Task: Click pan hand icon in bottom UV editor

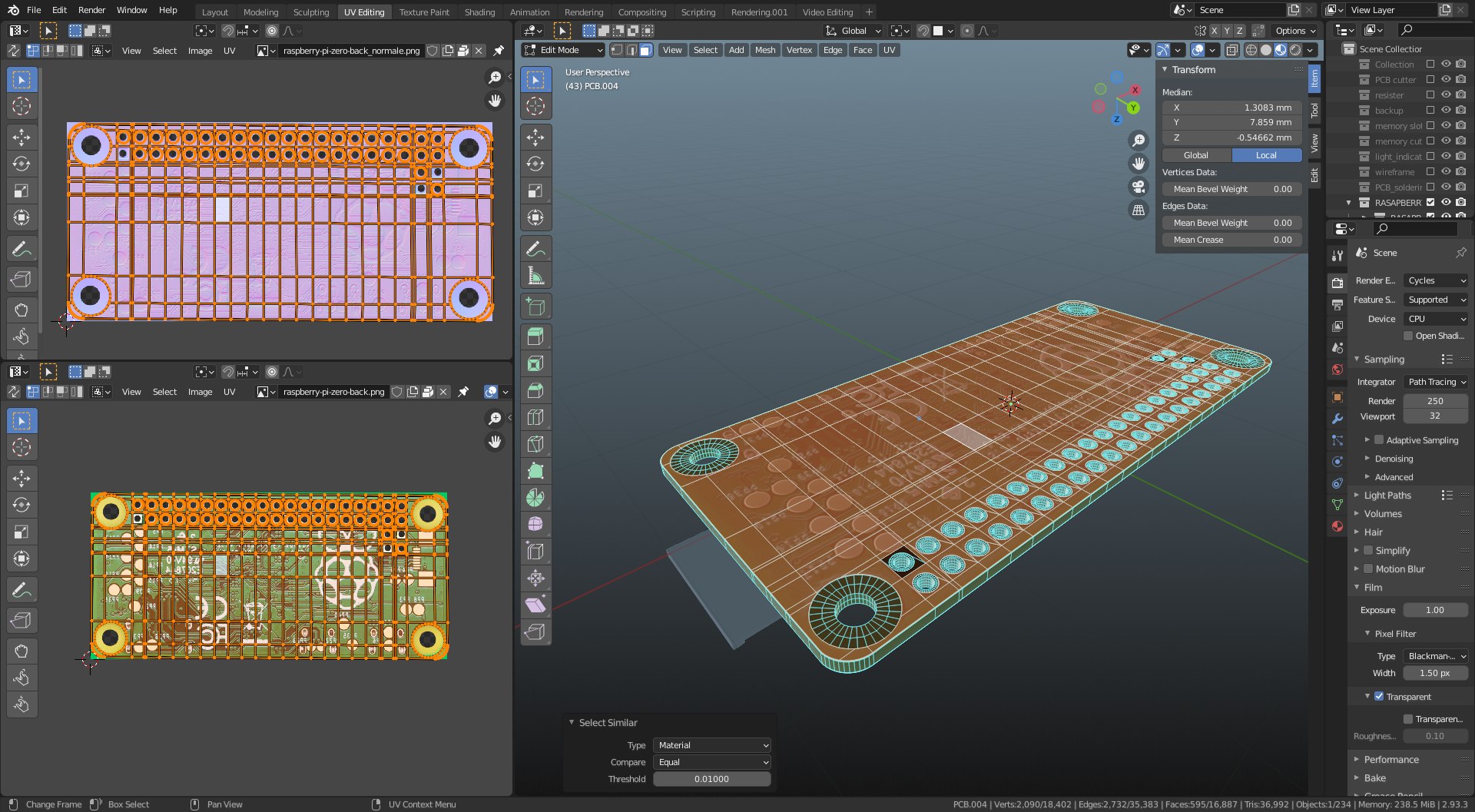Action: coord(495,442)
